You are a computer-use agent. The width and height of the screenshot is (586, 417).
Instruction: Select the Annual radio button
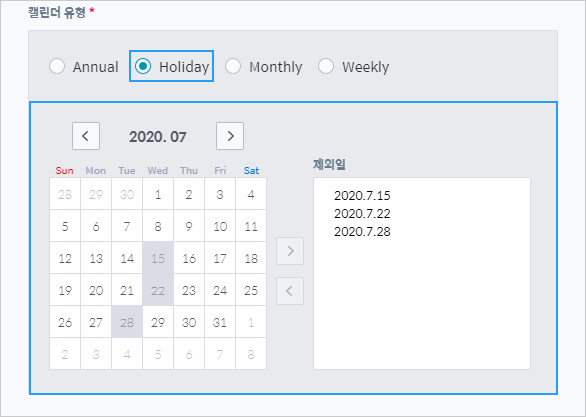[x=57, y=67]
